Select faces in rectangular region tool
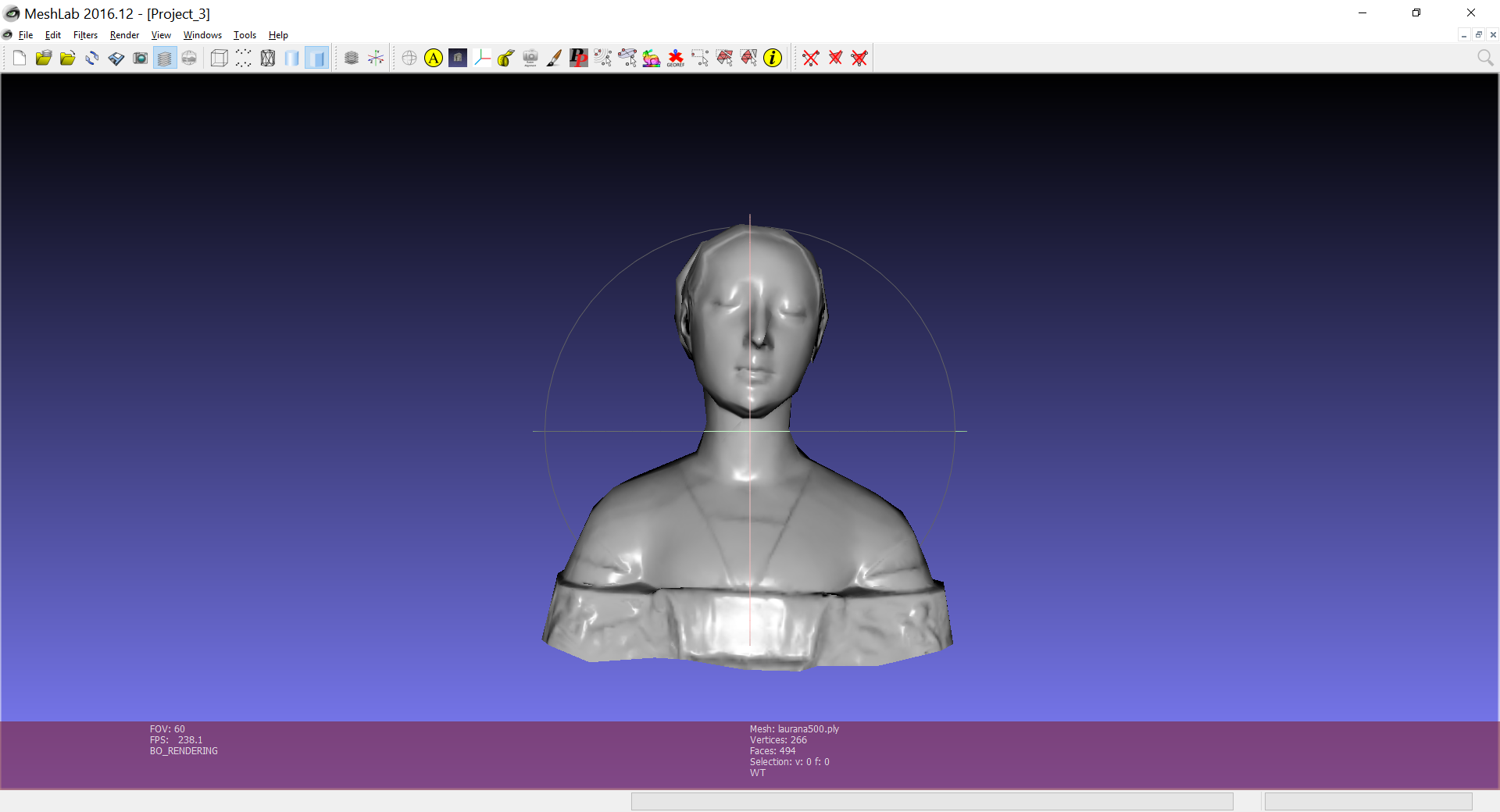Screen dimensions: 1500x812 tap(724, 58)
